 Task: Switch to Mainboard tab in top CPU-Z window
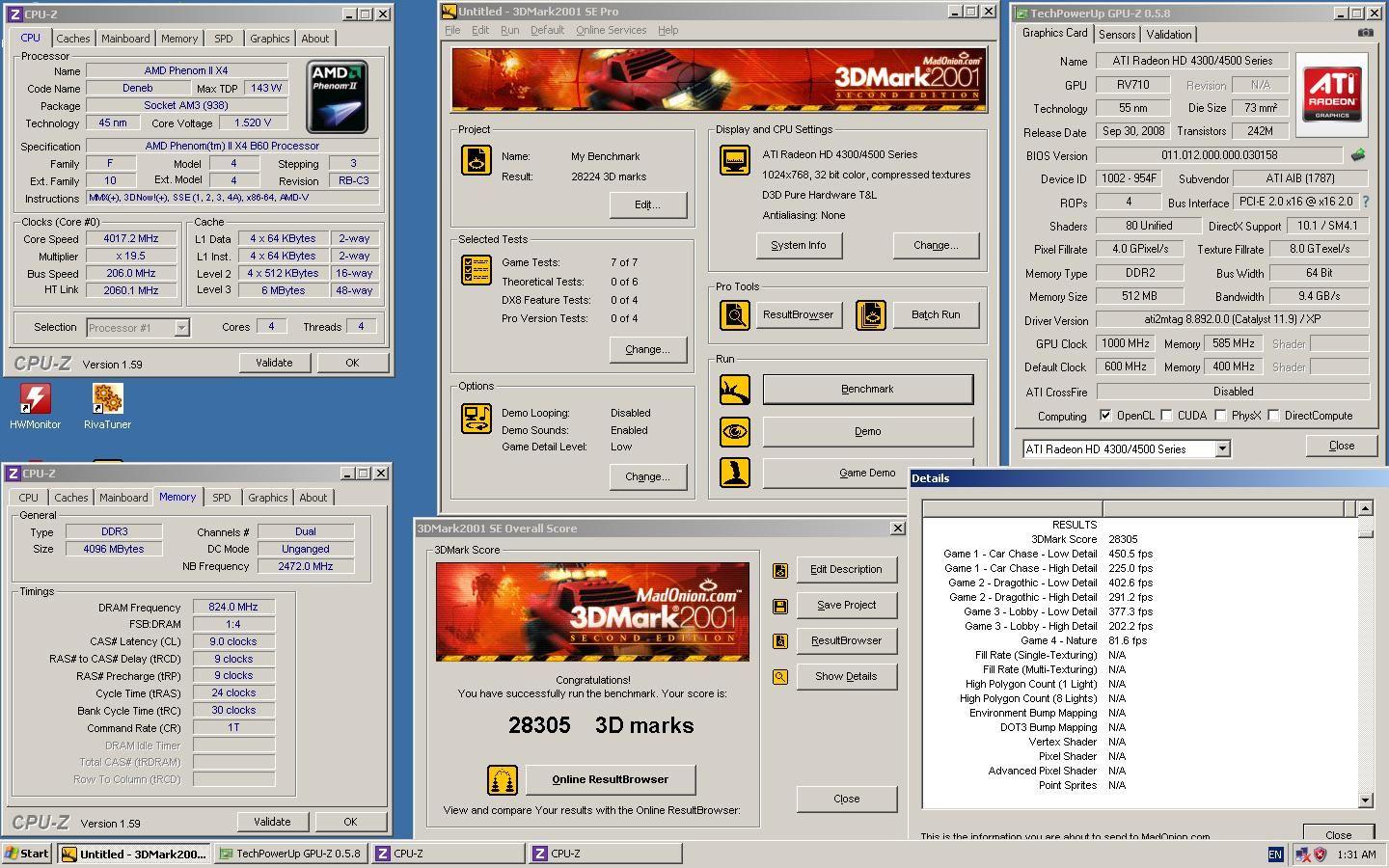125,39
